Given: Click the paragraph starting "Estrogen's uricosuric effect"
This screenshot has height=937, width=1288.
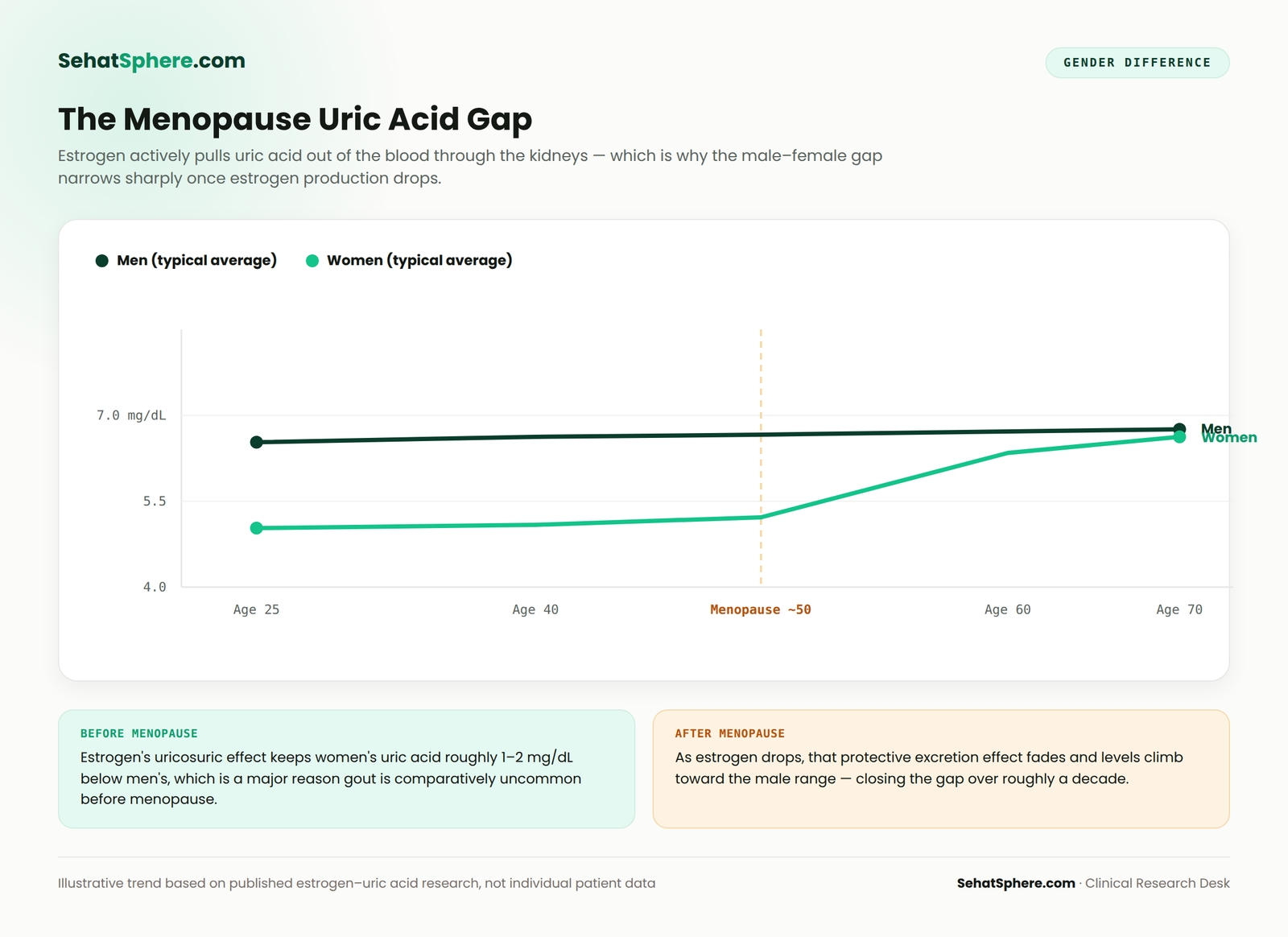Looking at the screenshot, I should tap(331, 778).
